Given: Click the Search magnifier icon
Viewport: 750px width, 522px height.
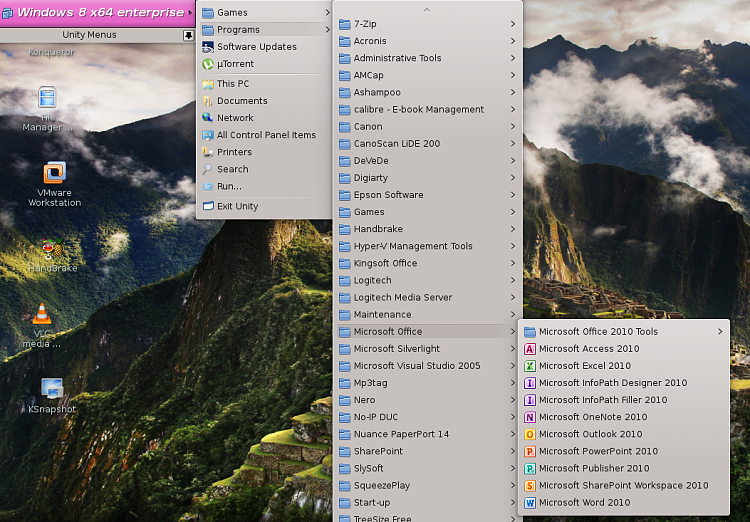Looking at the screenshot, I should pyautogui.click(x=208, y=169).
